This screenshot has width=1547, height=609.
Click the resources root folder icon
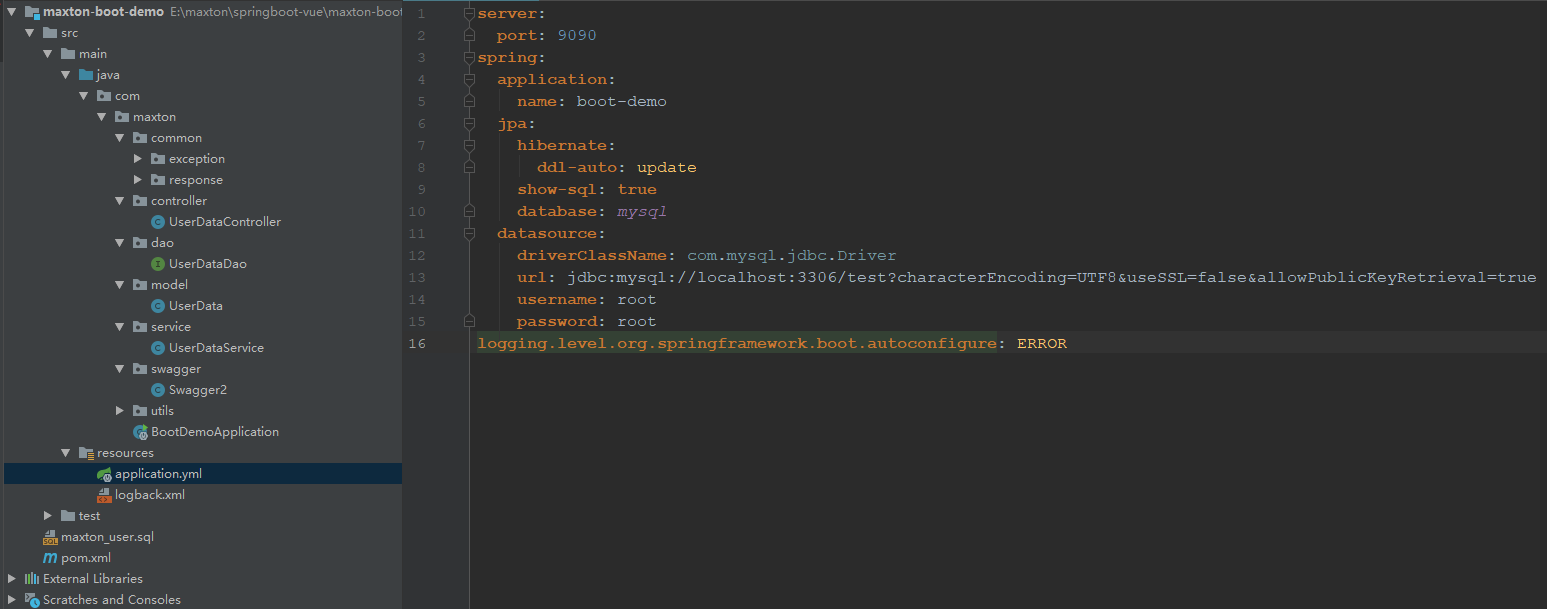point(85,453)
